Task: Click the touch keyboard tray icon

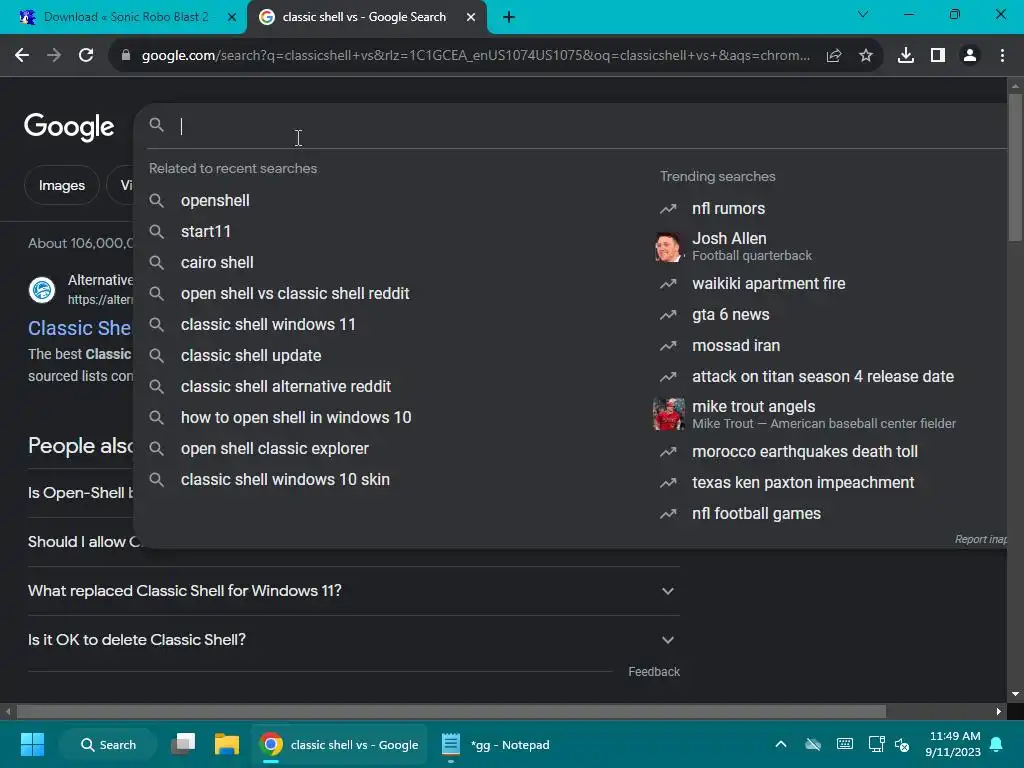Action: tap(844, 744)
